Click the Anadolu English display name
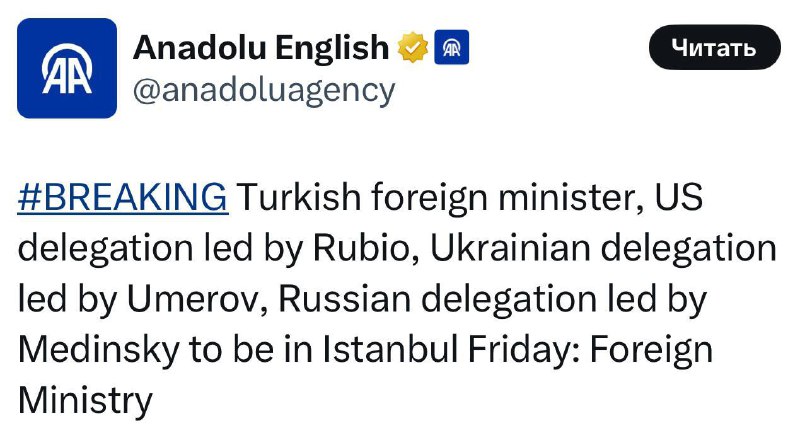 (261, 47)
